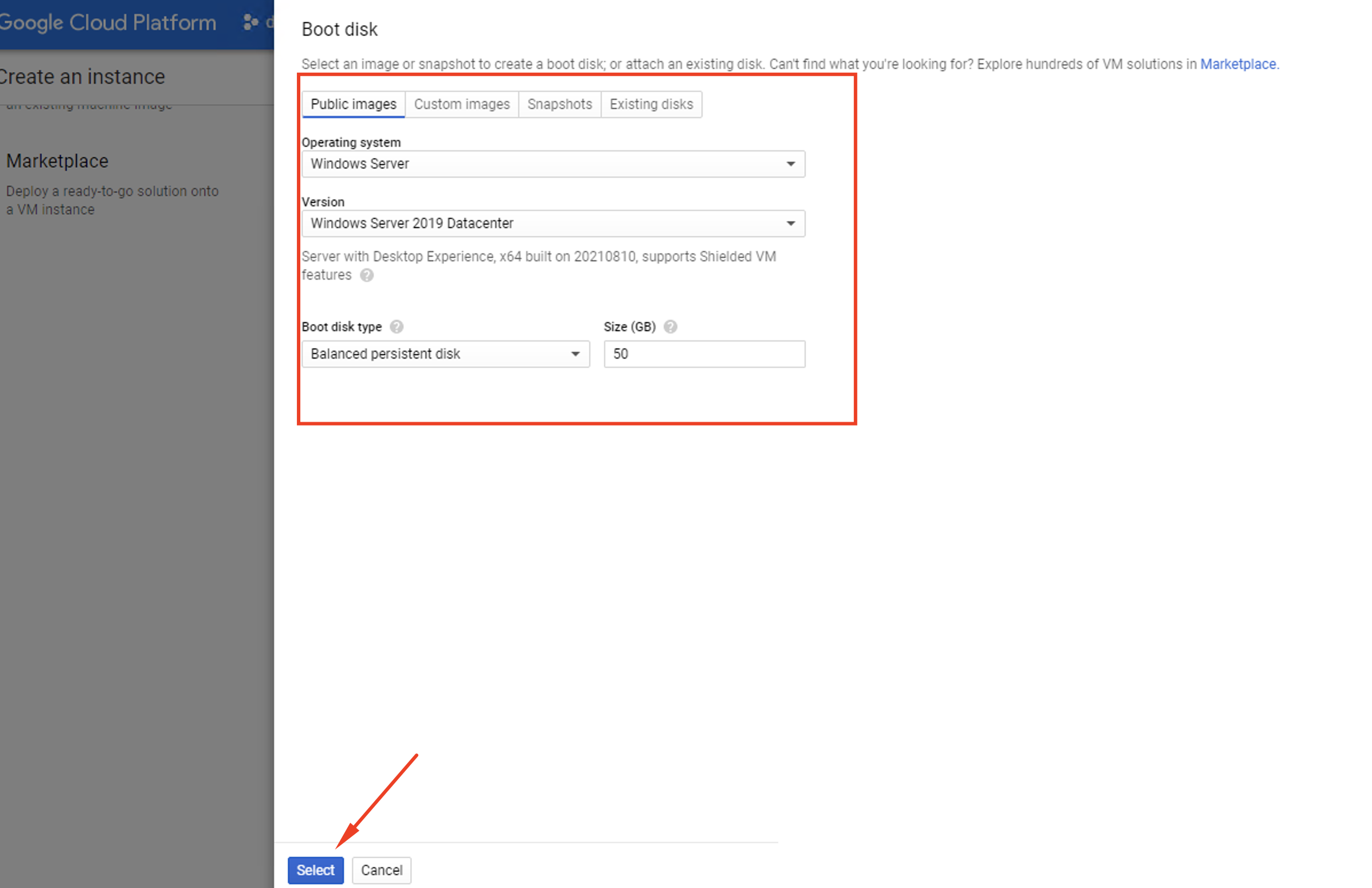This screenshot has width=1372, height=888.
Task: Click the Boot disk heading
Action: pos(339,29)
